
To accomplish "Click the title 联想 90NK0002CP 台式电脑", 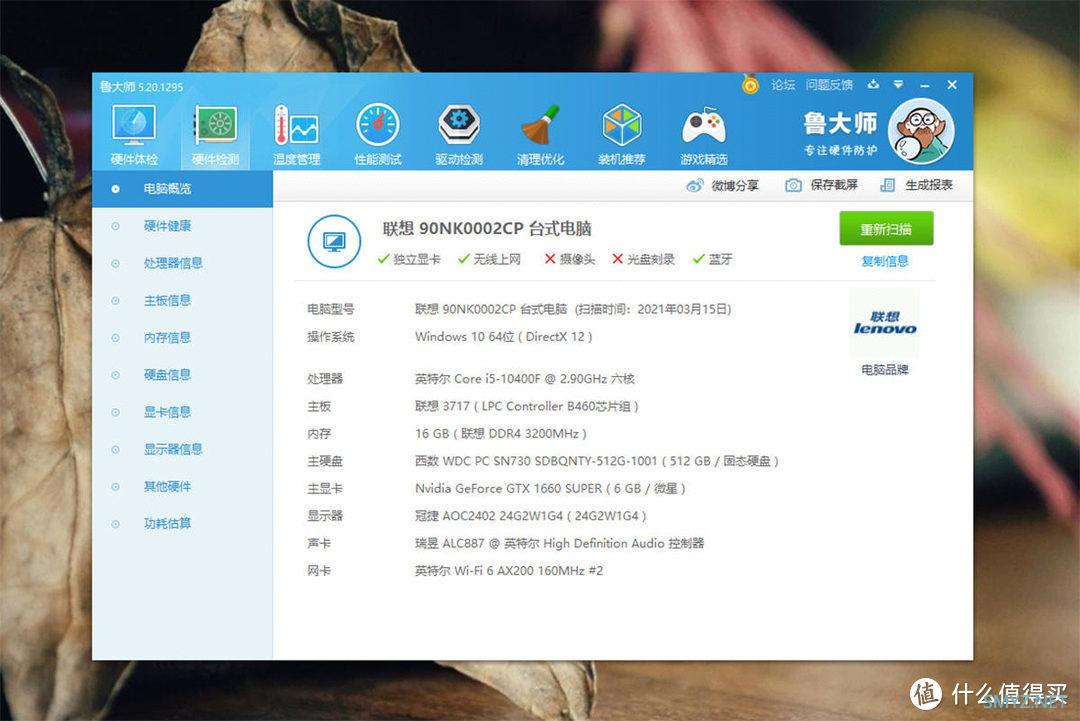I will (x=487, y=229).
